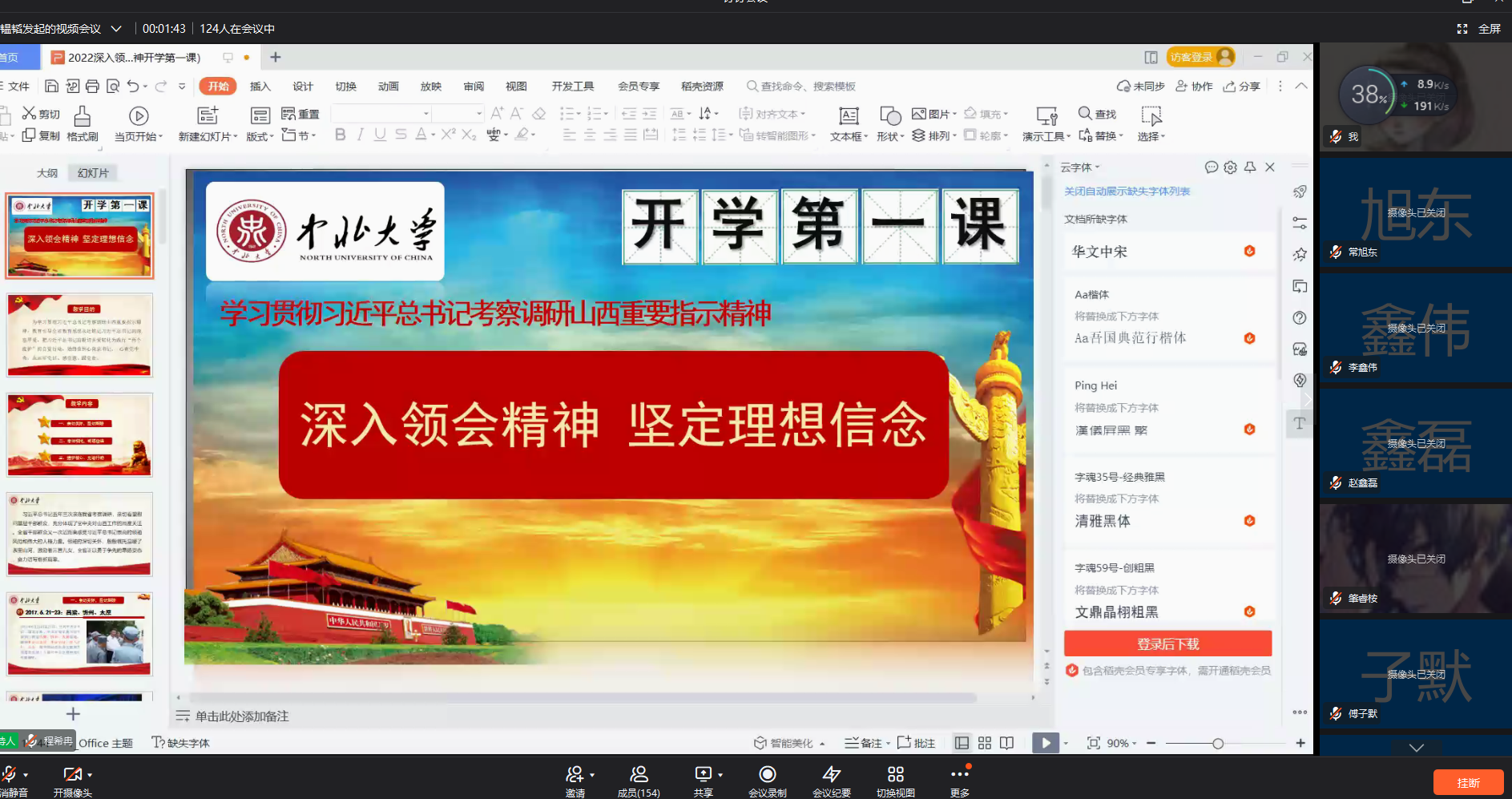Viewport: 1512px width, 799px height.
Task: Click the Format Painter (格式刷) icon
Action: tap(82, 117)
